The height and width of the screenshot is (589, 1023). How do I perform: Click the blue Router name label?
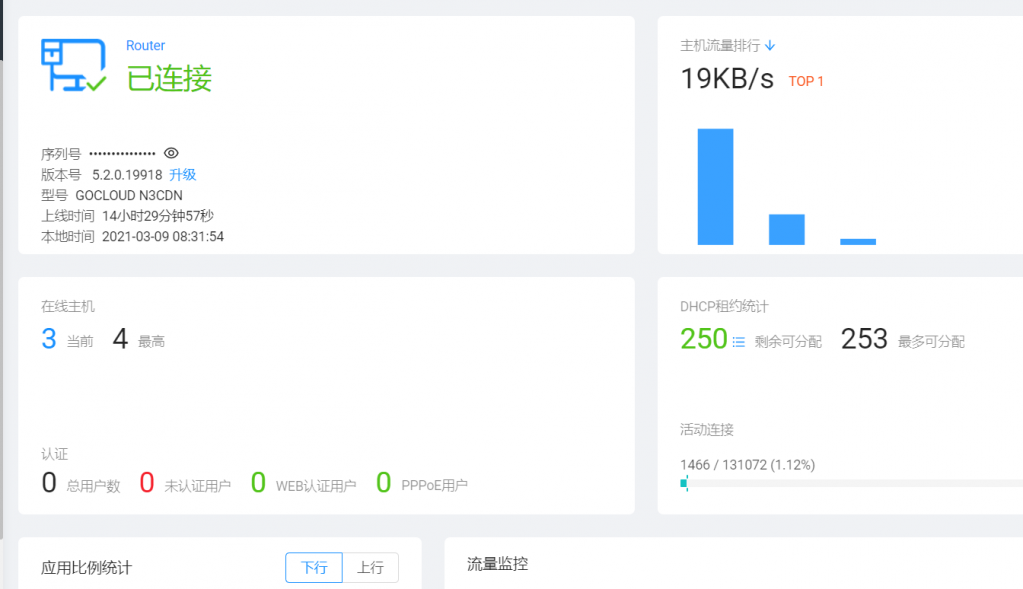pyautogui.click(x=145, y=45)
